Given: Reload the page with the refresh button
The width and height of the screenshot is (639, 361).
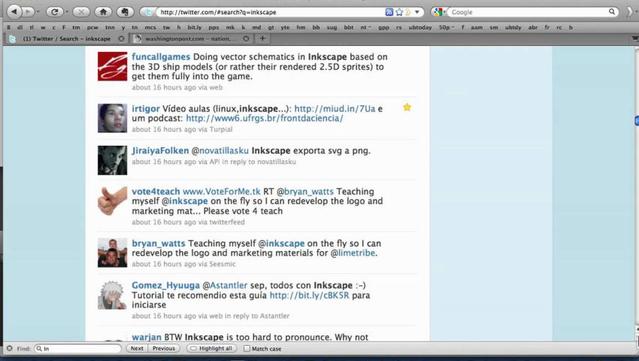Looking at the screenshot, I should [x=55, y=12].
